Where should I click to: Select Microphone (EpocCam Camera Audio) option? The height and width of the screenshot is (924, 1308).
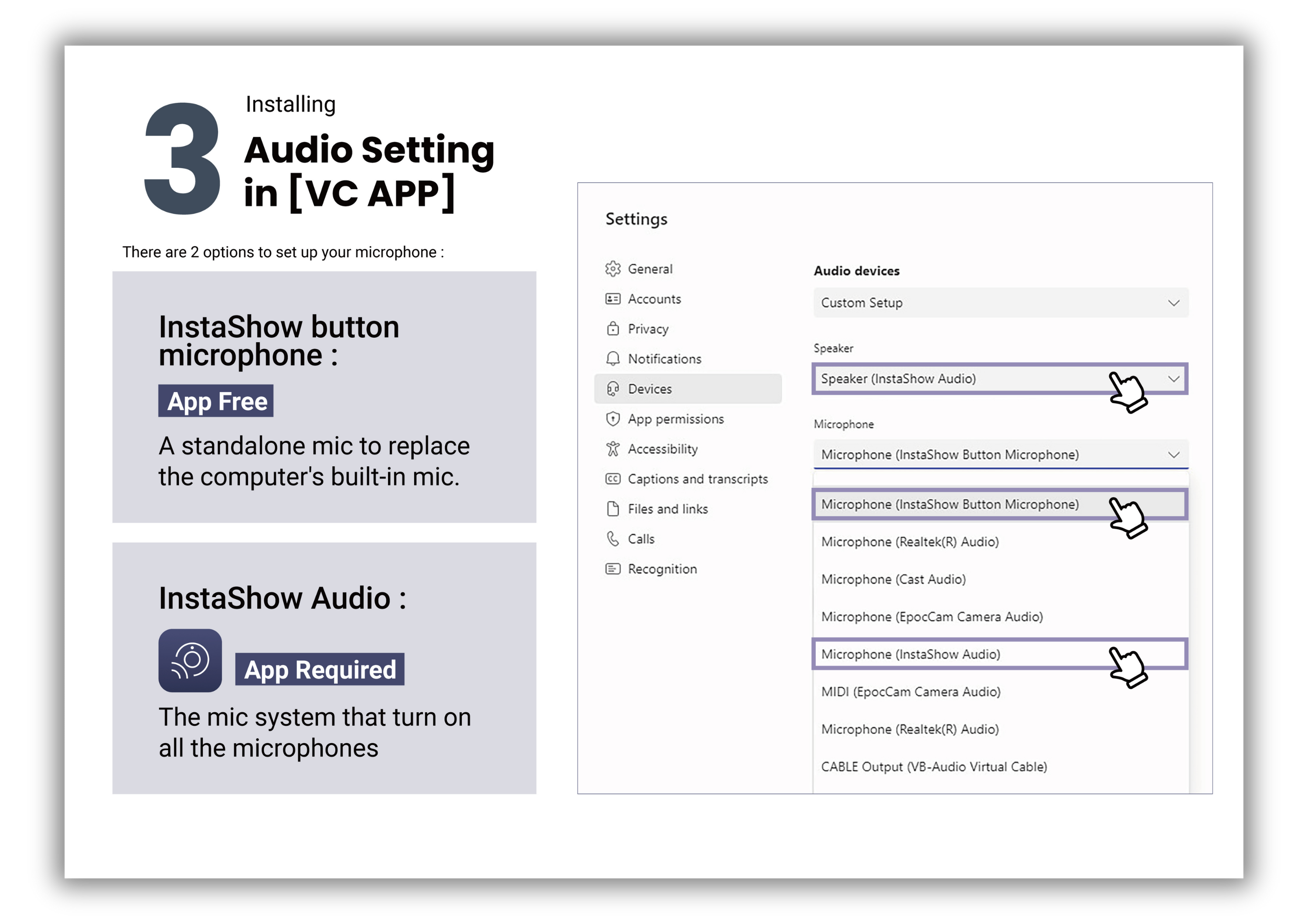pyautogui.click(x=931, y=617)
